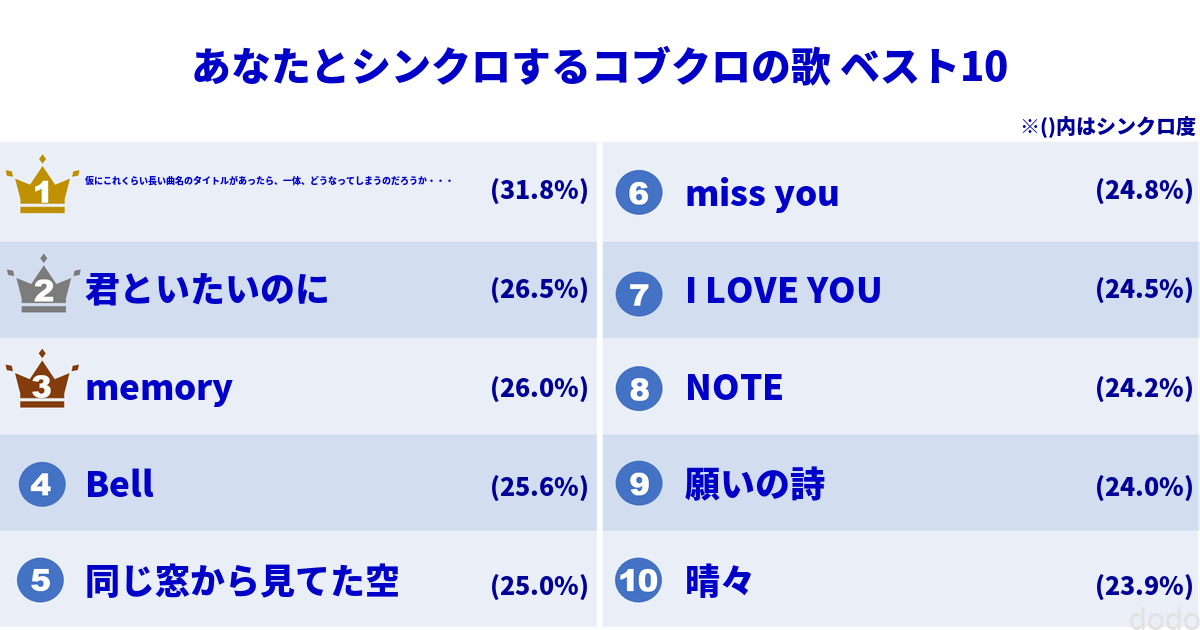Click the 願いの詩 song title
This screenshot has height=630, width=1200.
pyautogui.click(x=755, y=485)
